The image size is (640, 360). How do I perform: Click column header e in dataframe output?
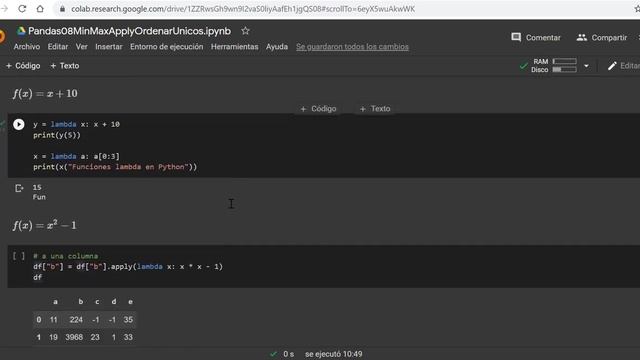pos(130,302)
